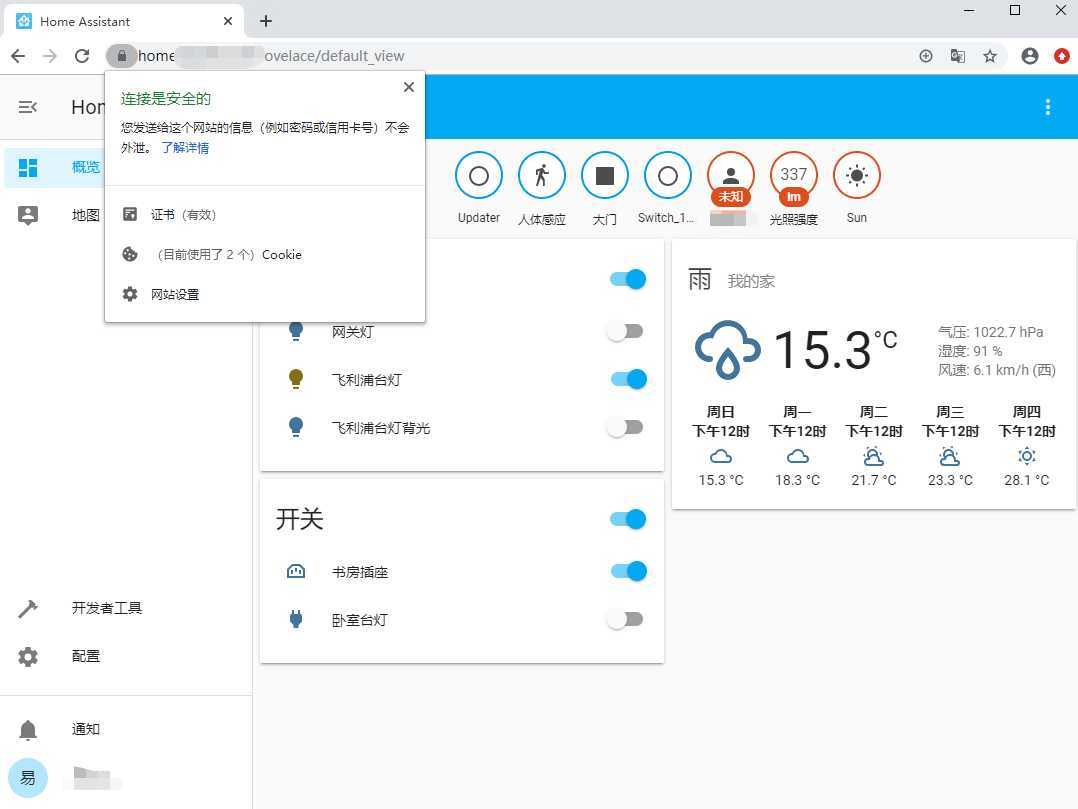Toggle the lights group master switch
This screenshot has height=809, width=1078.
click(x=628, y=279)
